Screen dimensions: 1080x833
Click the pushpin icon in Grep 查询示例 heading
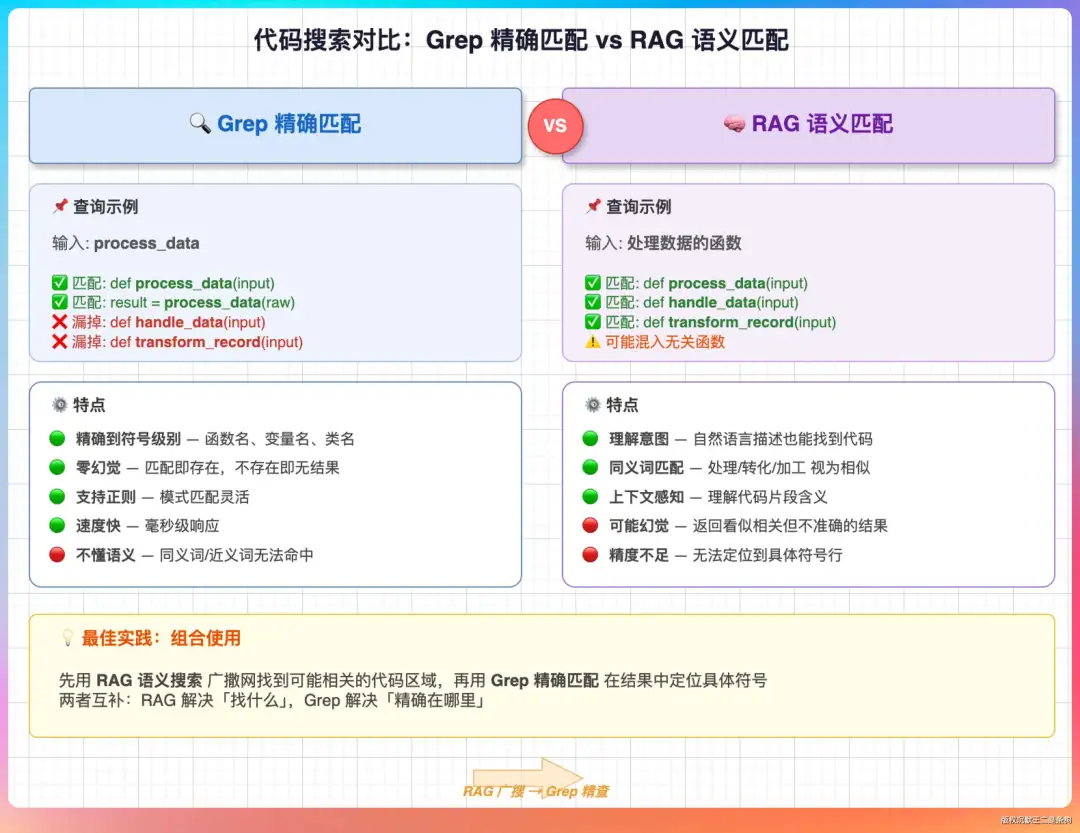61,206
